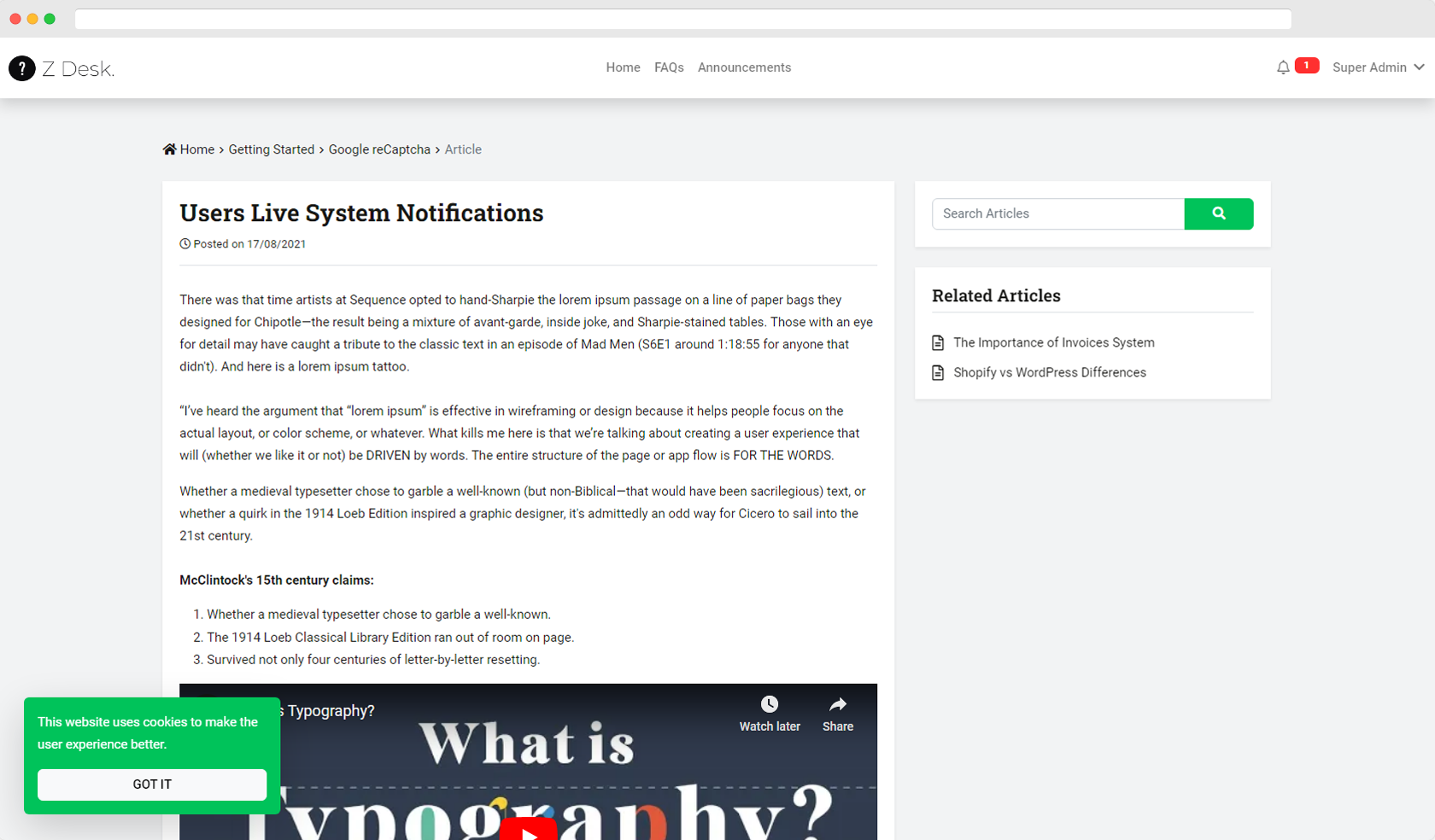Screen dimensions: 1435x840
Task: Open The Importance of Invoices System article
Action: (1053, 342)
